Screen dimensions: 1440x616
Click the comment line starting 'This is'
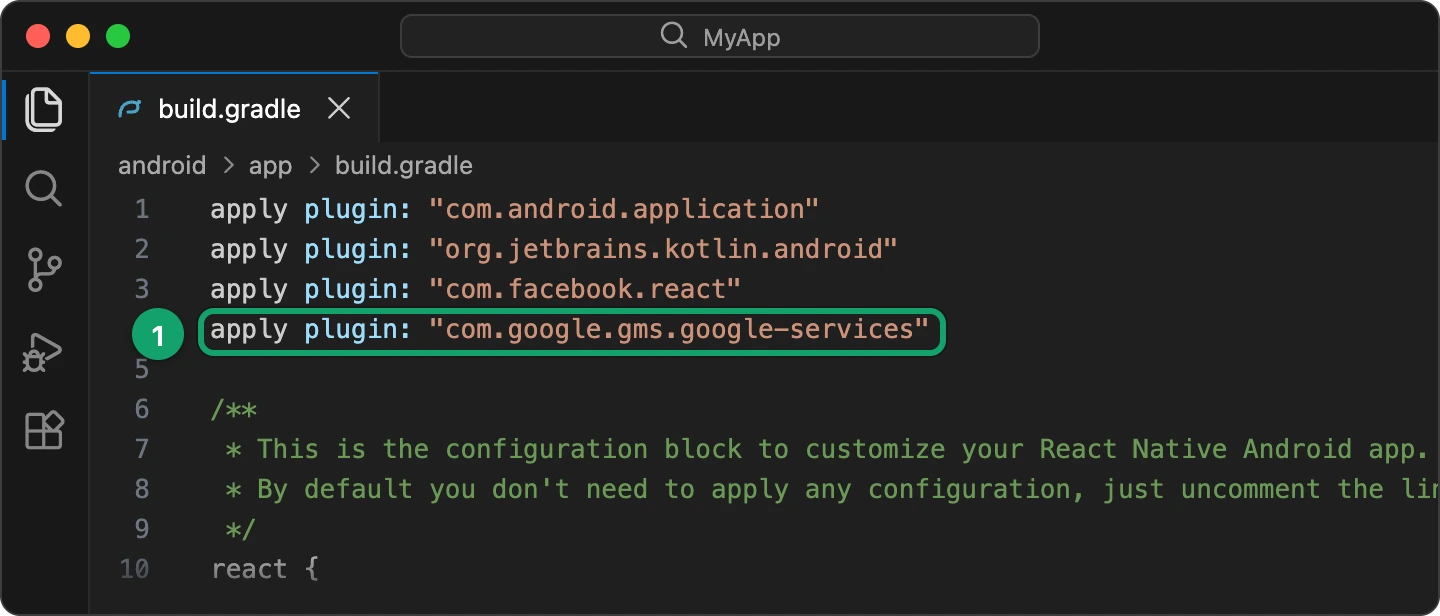click(x=827, y=449)
